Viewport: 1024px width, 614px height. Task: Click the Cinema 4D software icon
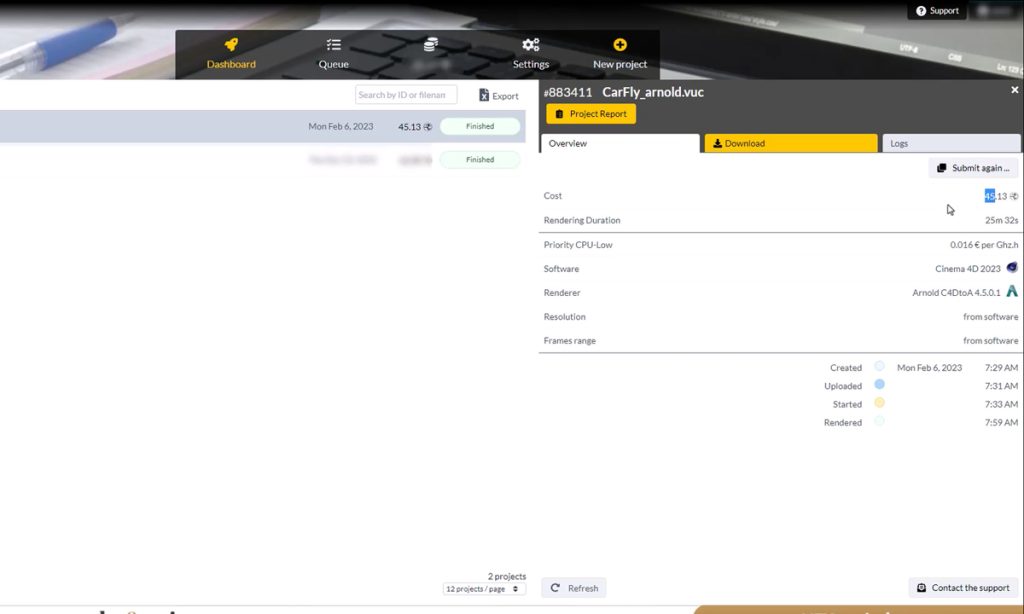point(1012,268)
